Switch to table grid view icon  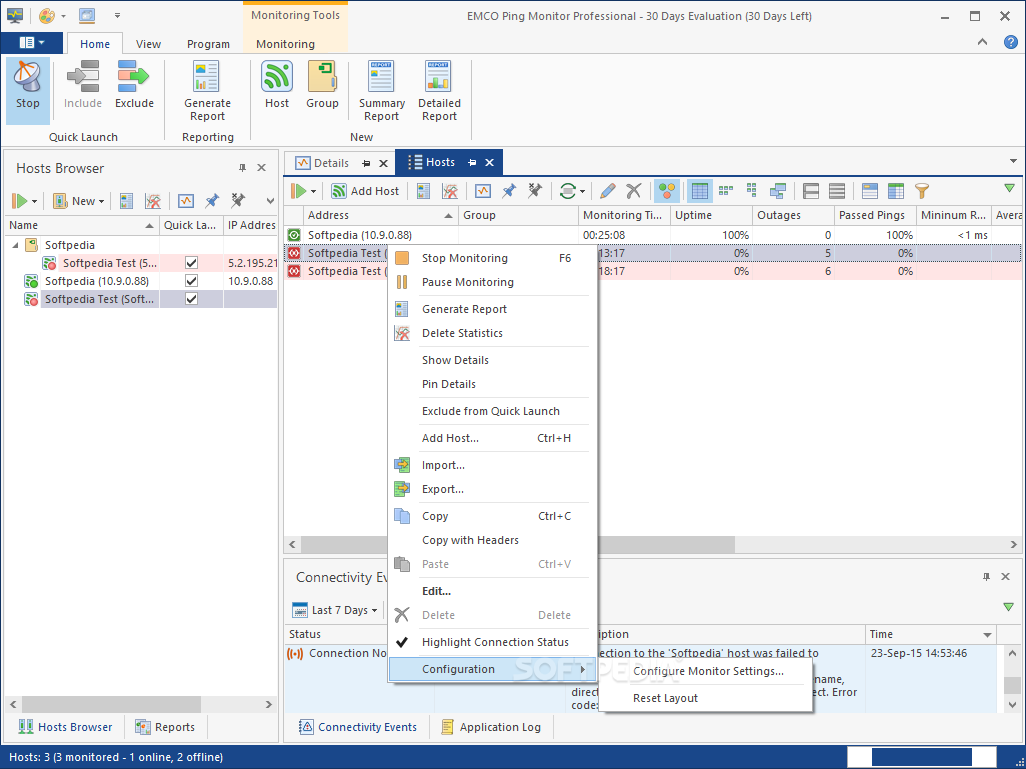[x=699, y=190]
